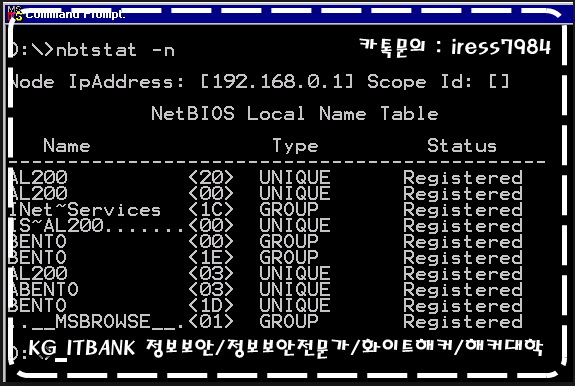
Task: Click the IP address [192.168.0.1]
Action: (277, 81)
